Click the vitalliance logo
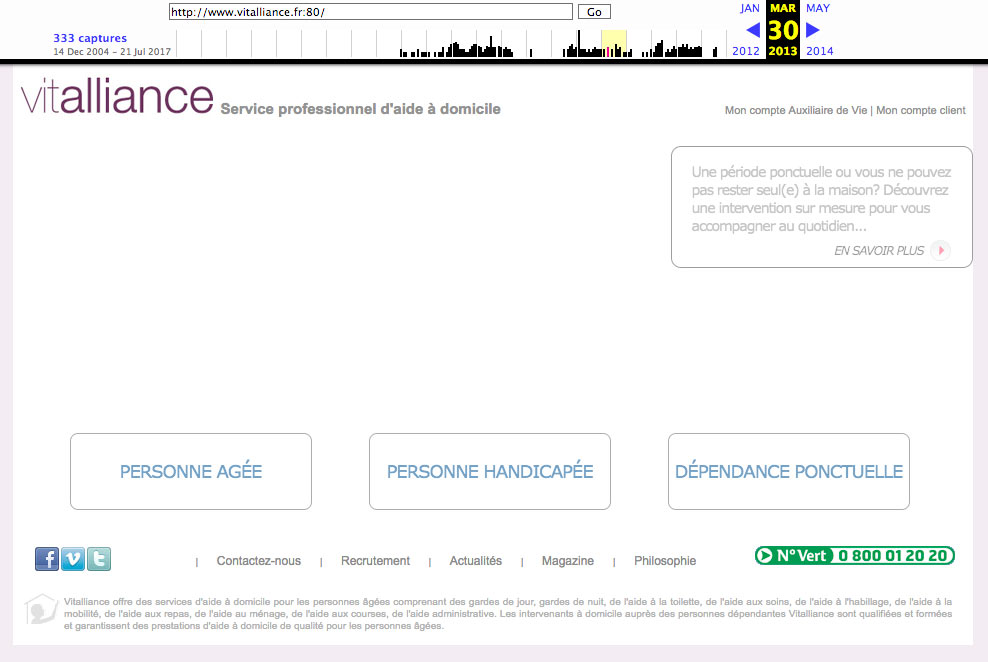 coord(117,96)
